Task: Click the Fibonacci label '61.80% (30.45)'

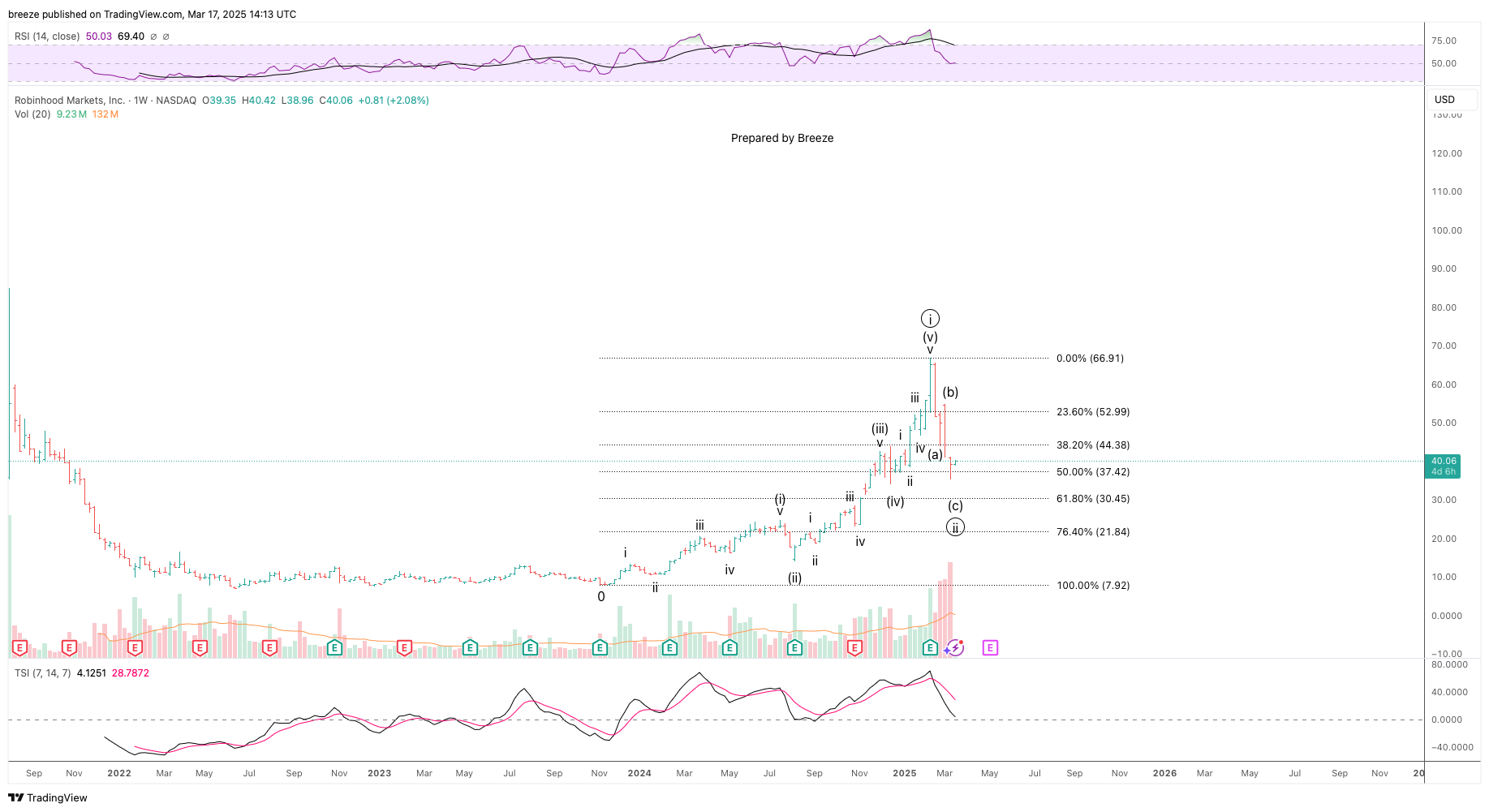Action: click(1093, 499)
